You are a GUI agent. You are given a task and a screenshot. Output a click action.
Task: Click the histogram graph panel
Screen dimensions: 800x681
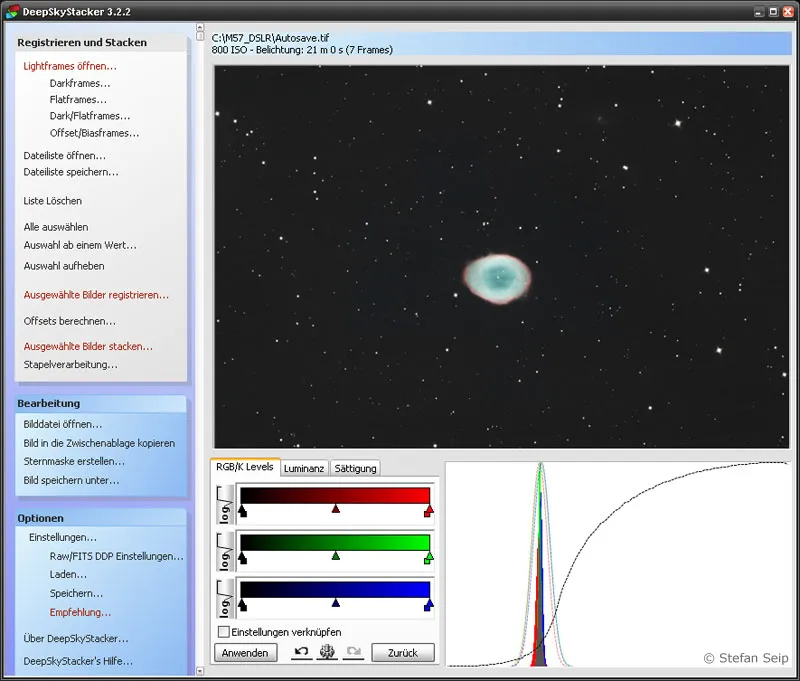tap(618, 564)
